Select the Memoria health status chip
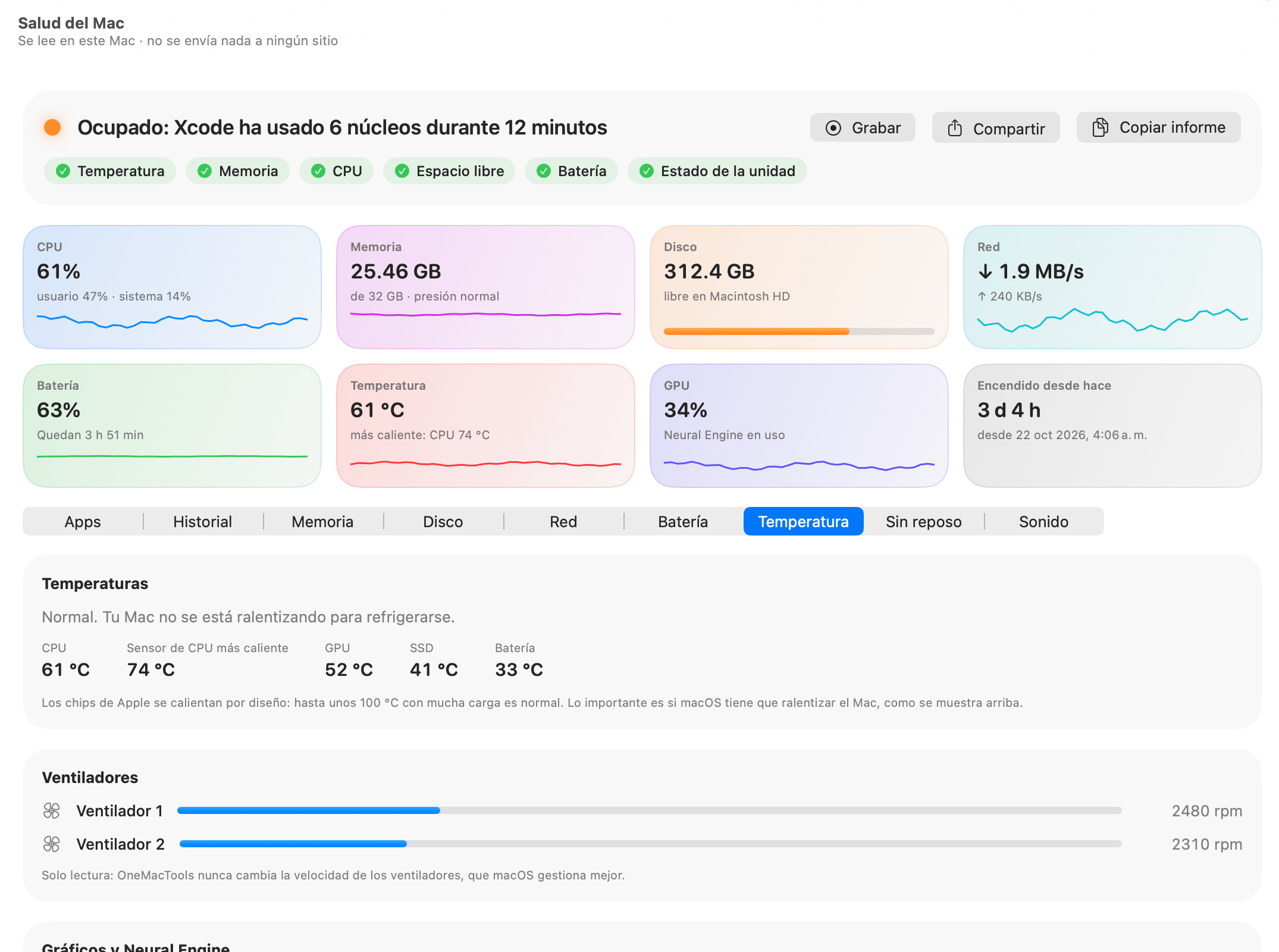Image resolution: width=1279 pixels, height=952 pixels. (x=237, y=171)
